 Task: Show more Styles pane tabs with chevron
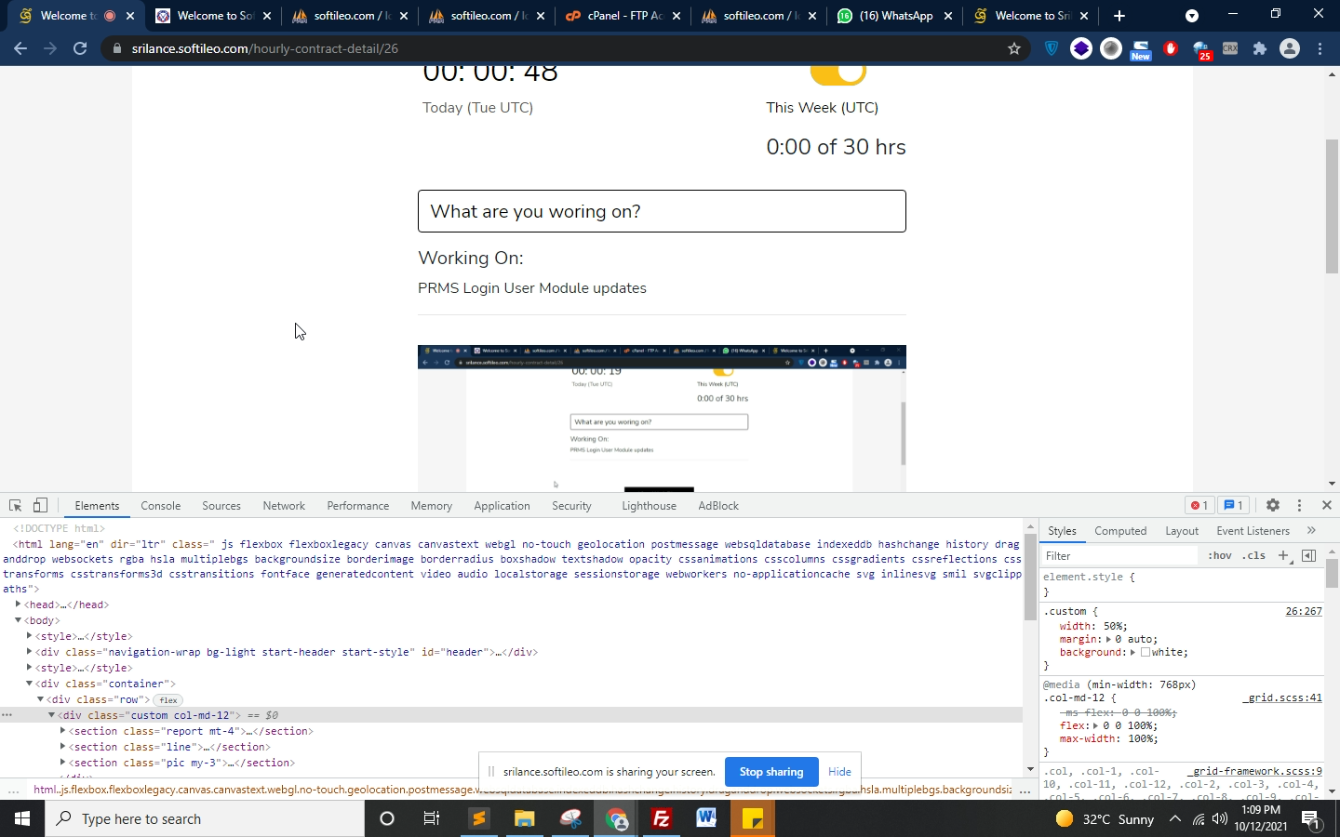(x=1311, y=531)
